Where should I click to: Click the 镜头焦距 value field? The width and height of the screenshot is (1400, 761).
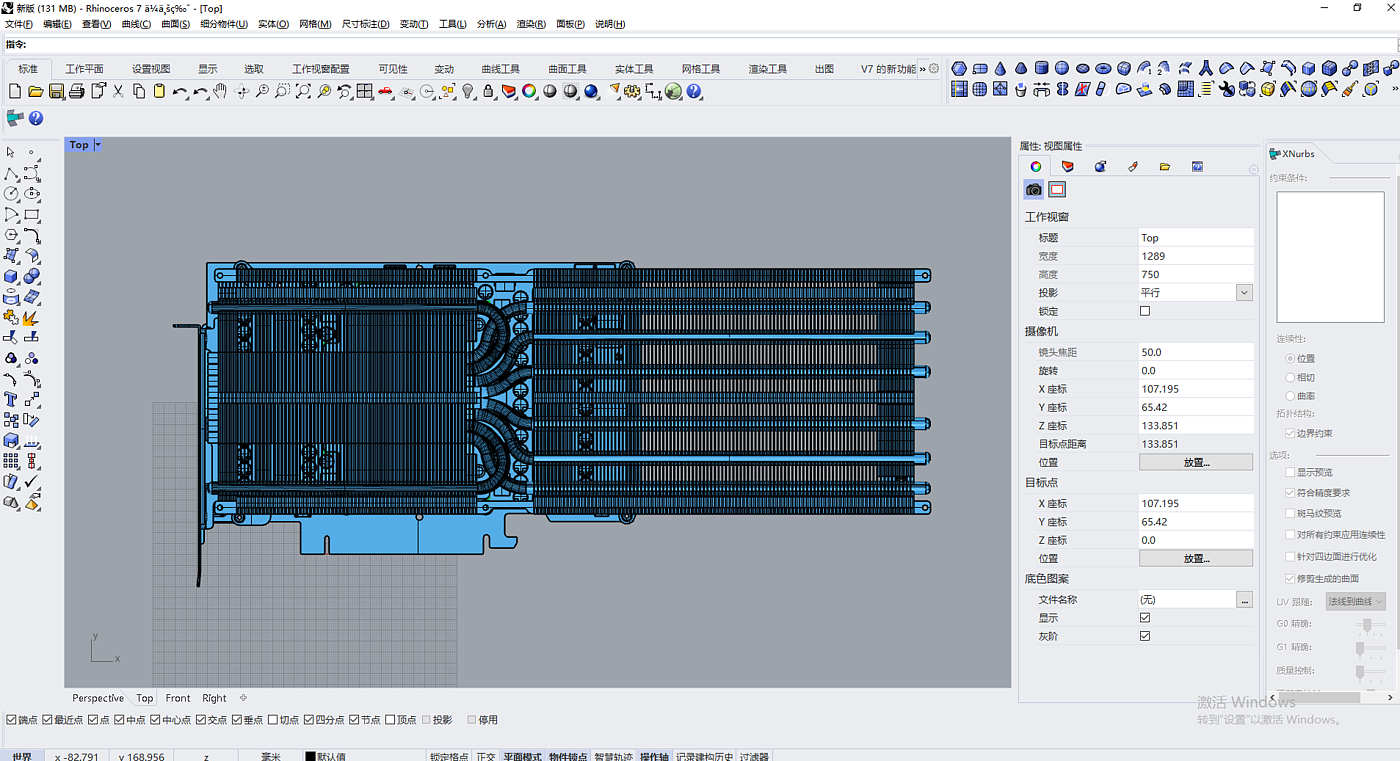[x=1195, y=352]
